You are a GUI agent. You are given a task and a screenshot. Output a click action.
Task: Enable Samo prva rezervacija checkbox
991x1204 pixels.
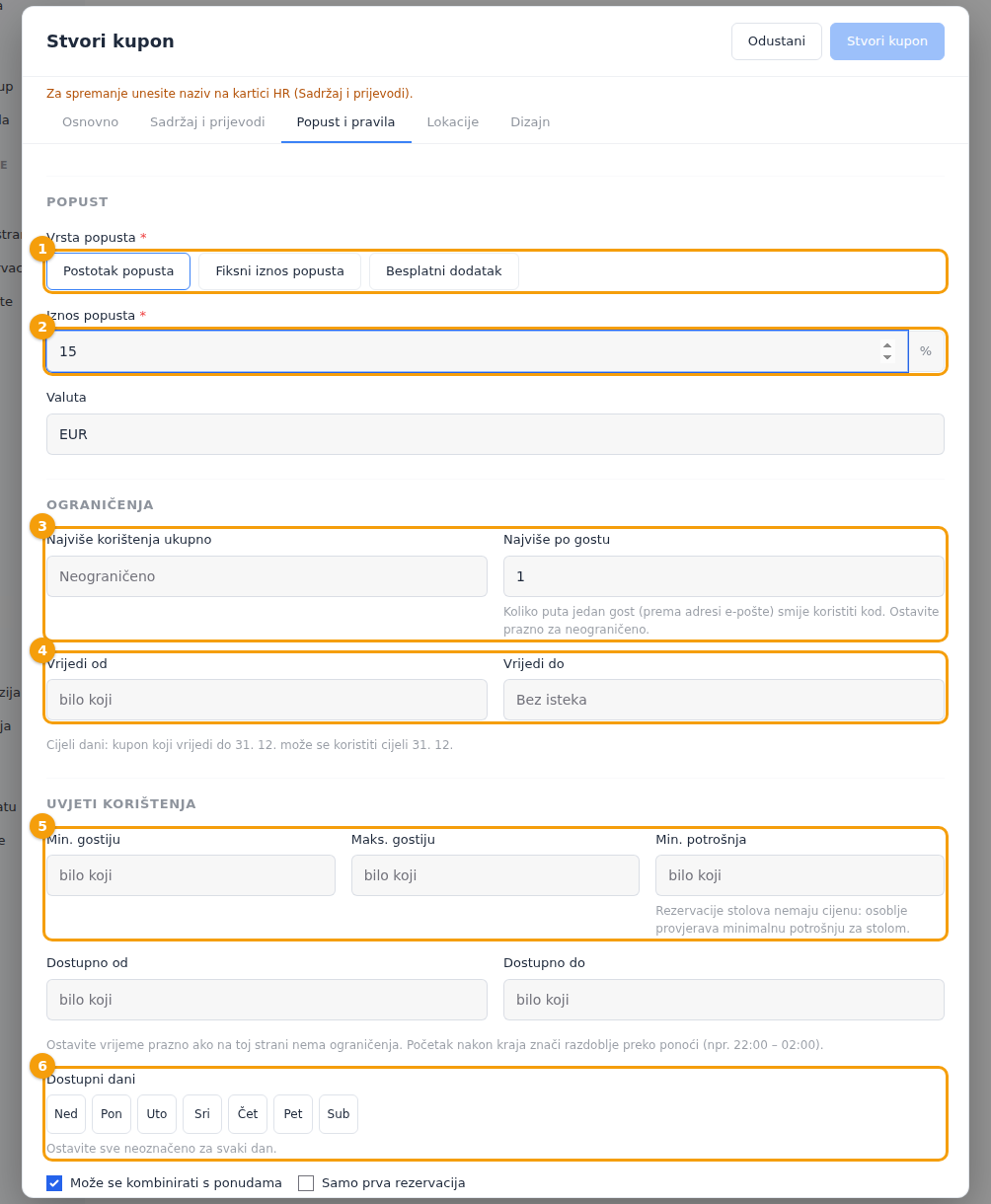(306, 1182)
